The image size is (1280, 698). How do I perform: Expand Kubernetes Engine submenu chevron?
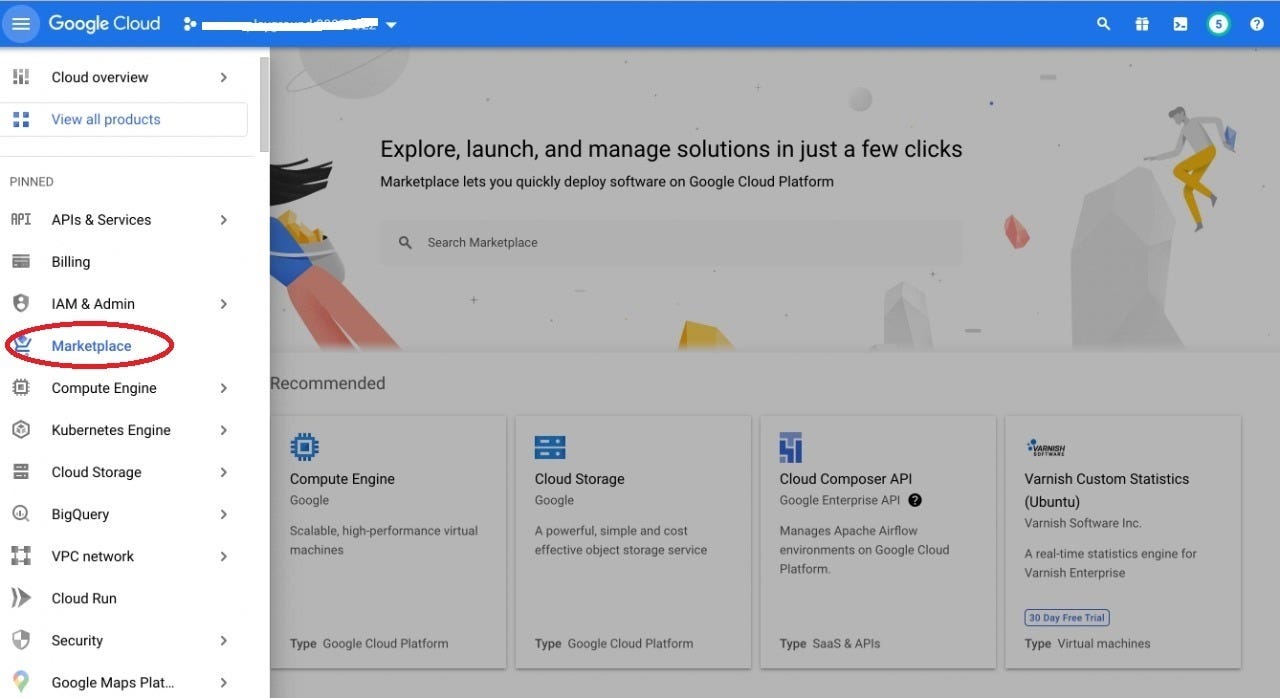tap(224, 429)
